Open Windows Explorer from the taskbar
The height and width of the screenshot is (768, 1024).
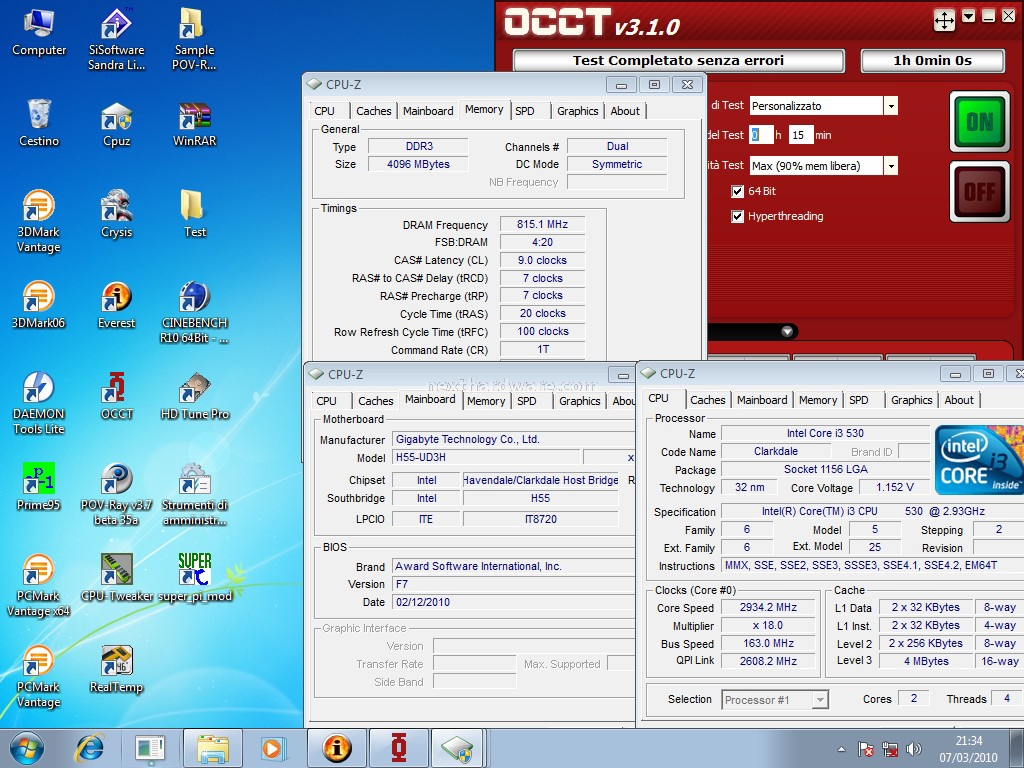coord(213,748)
